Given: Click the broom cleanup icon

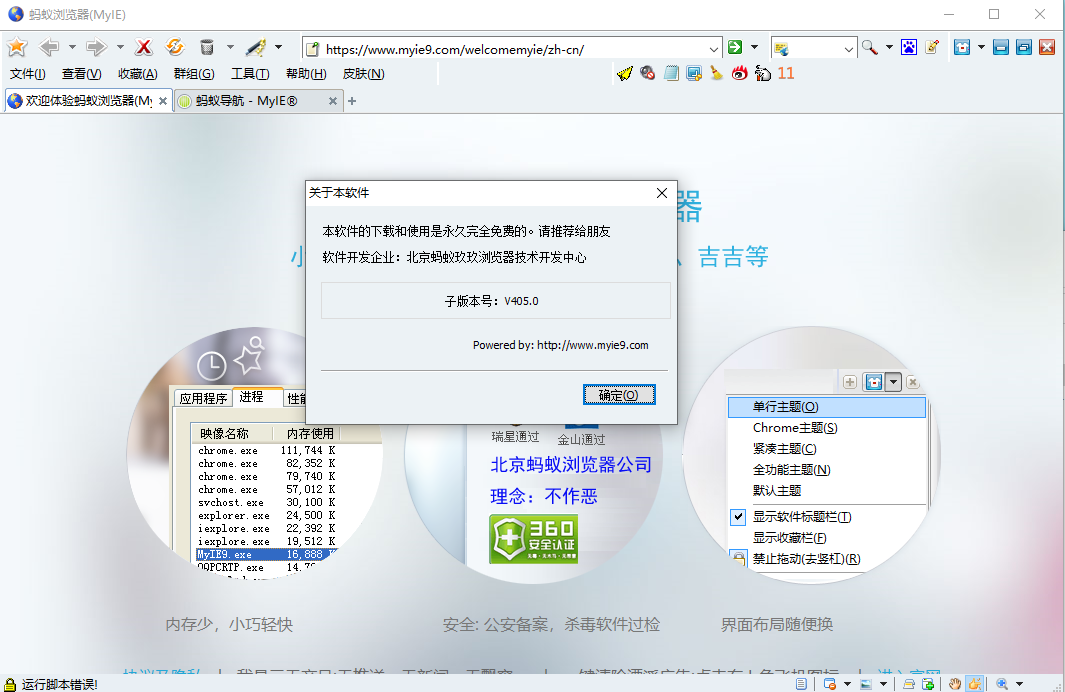Looking at the screenshot, I should coord(716,73).
